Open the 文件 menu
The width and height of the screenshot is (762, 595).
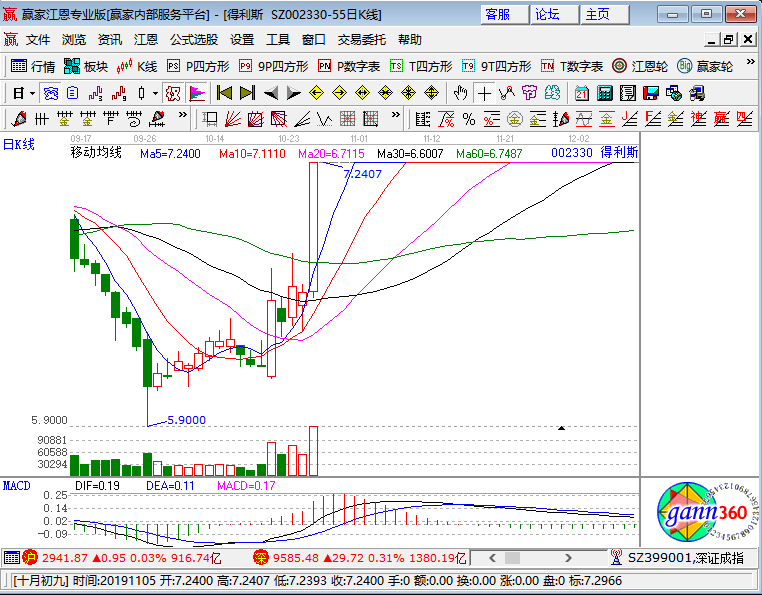coord(38,39)
